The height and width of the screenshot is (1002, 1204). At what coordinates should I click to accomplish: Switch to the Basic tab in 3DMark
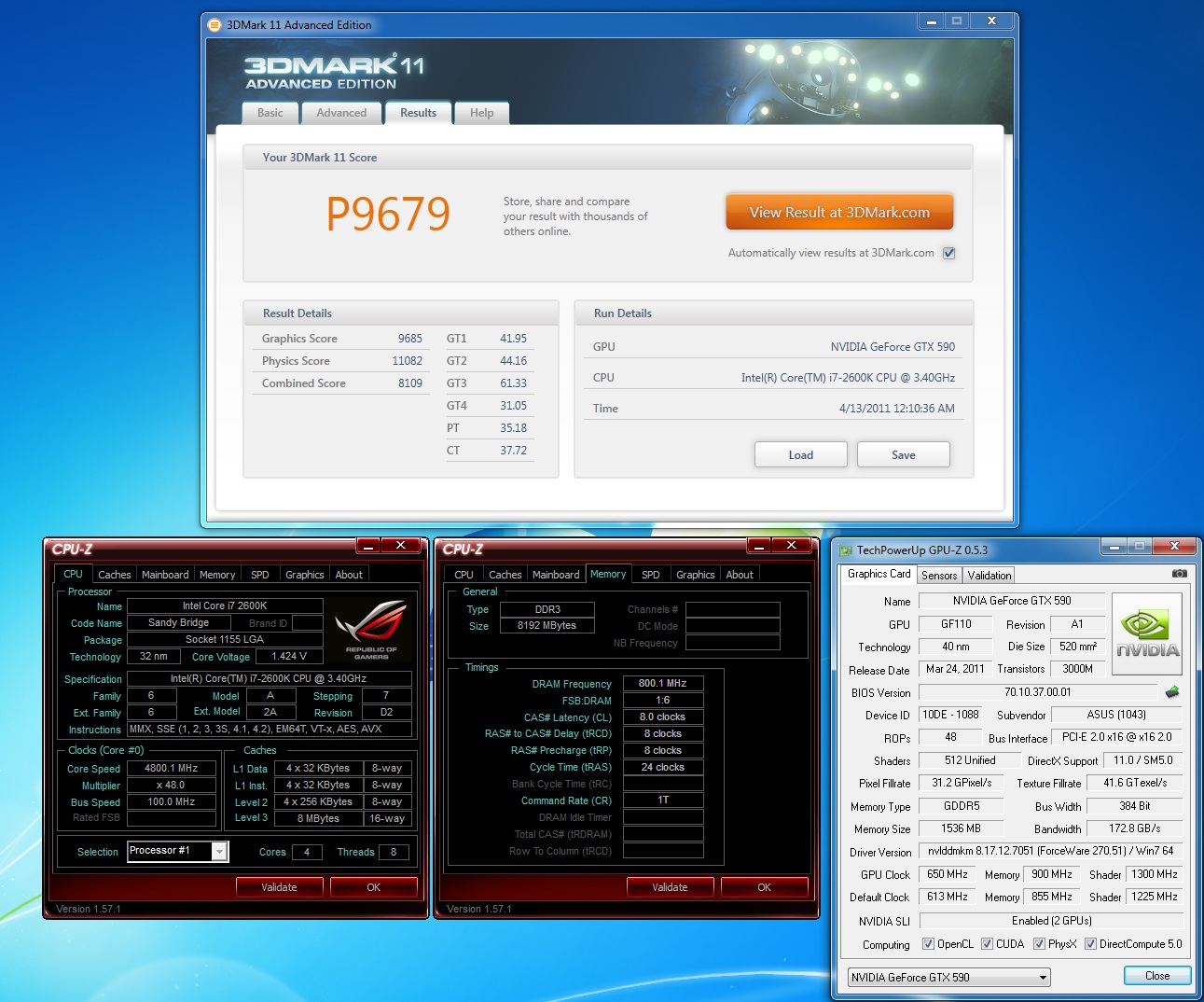(270, 113)
